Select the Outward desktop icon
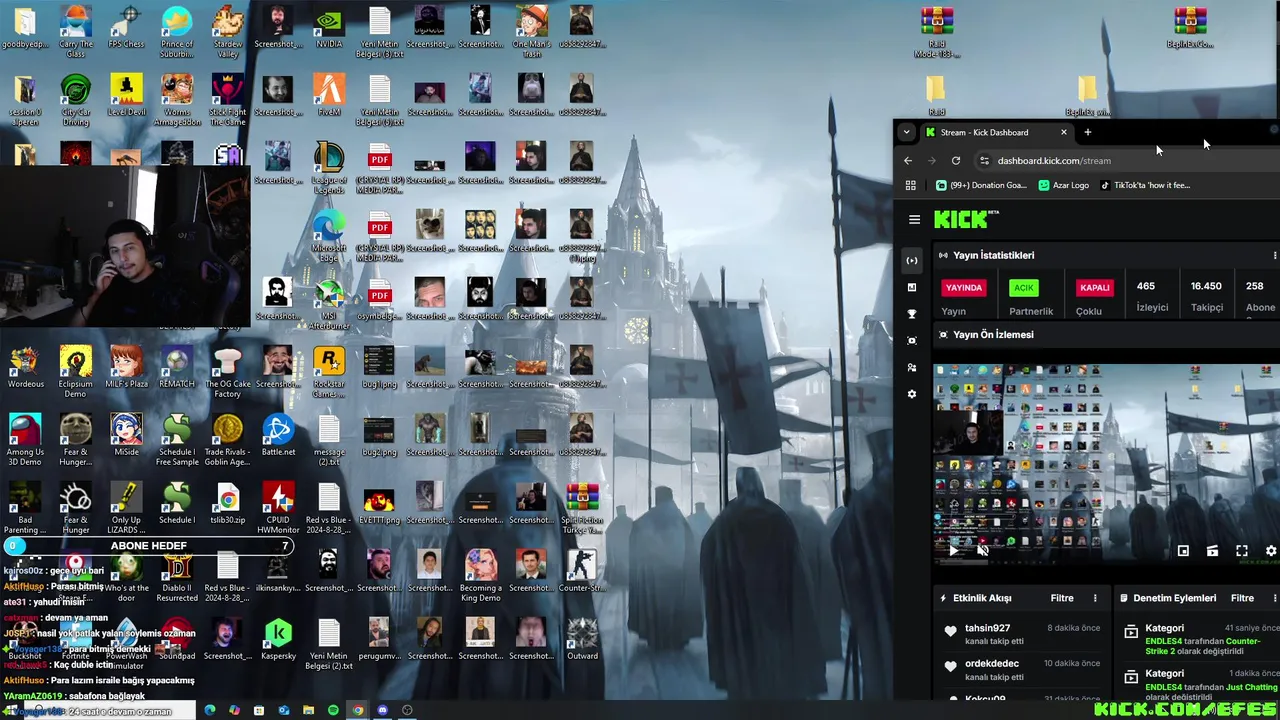The image size is (1280, 720). [x=582, y=638]
